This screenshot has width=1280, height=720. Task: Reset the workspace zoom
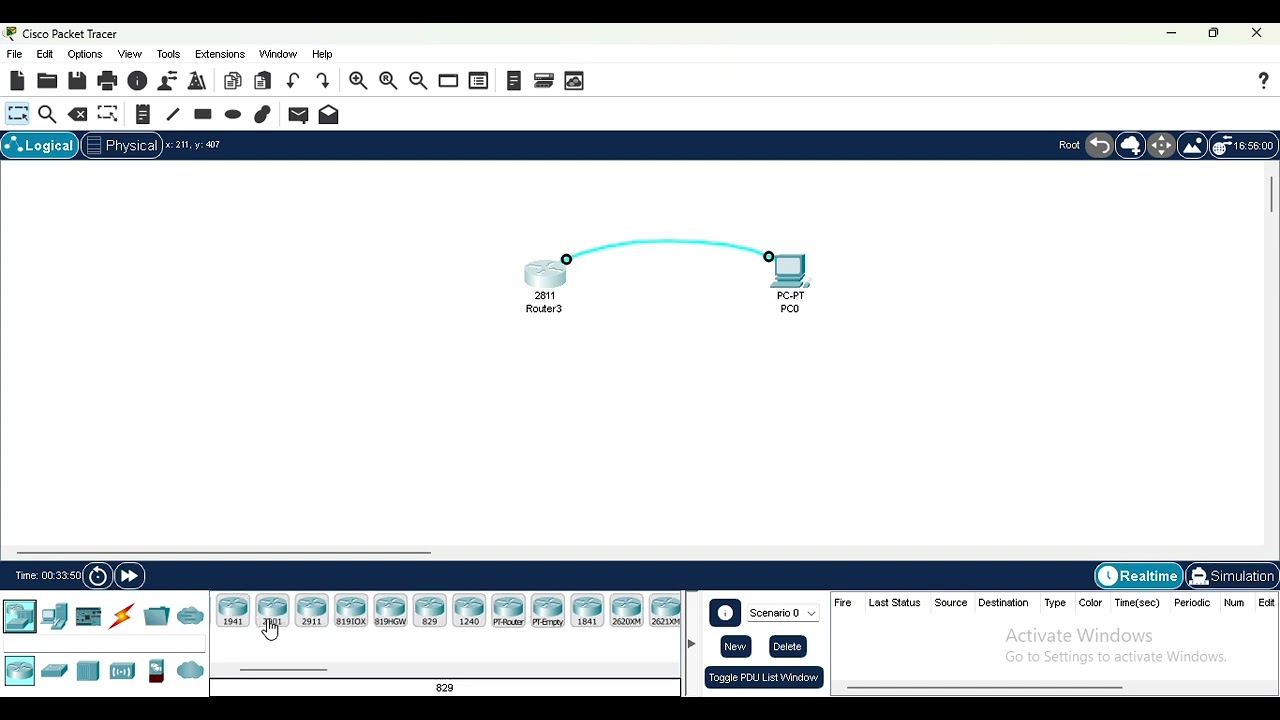pos(388,81)
